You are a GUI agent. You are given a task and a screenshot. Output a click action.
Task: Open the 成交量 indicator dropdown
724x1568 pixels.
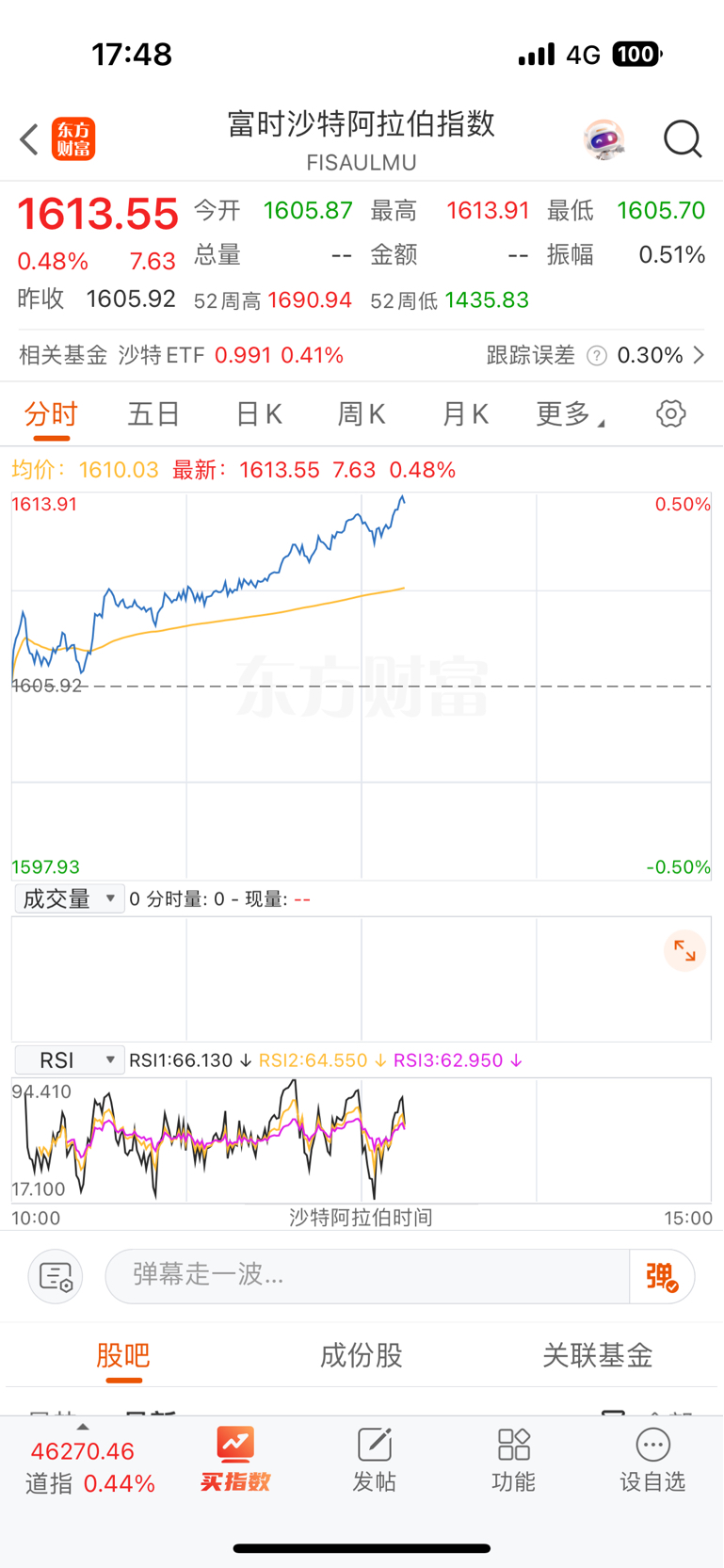click(70, 898)
